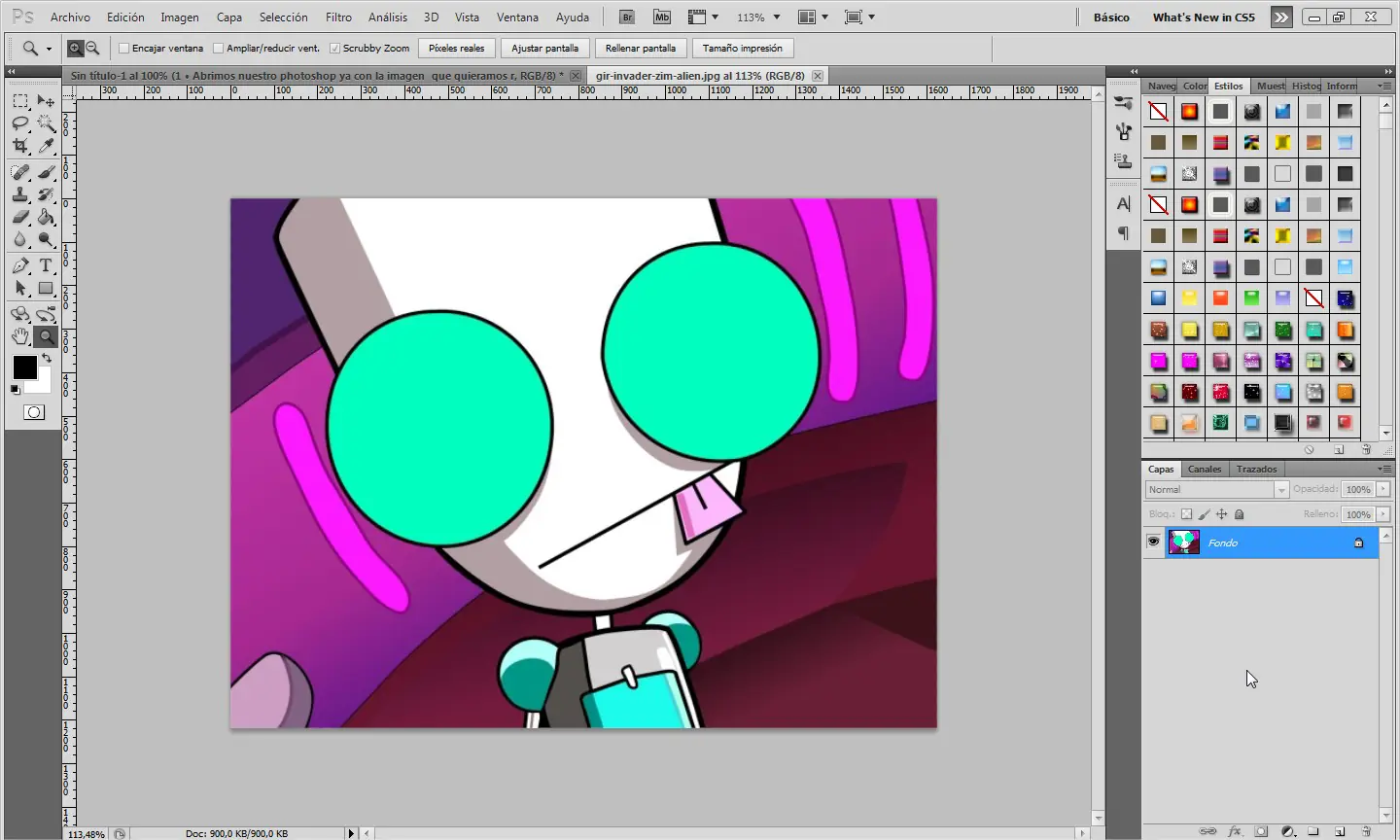The width and height of the screenshot is (1400, 840).
Task: Select the 3D Camera Orbit tool
Action: pyautogui.click(x=46, y=314)
